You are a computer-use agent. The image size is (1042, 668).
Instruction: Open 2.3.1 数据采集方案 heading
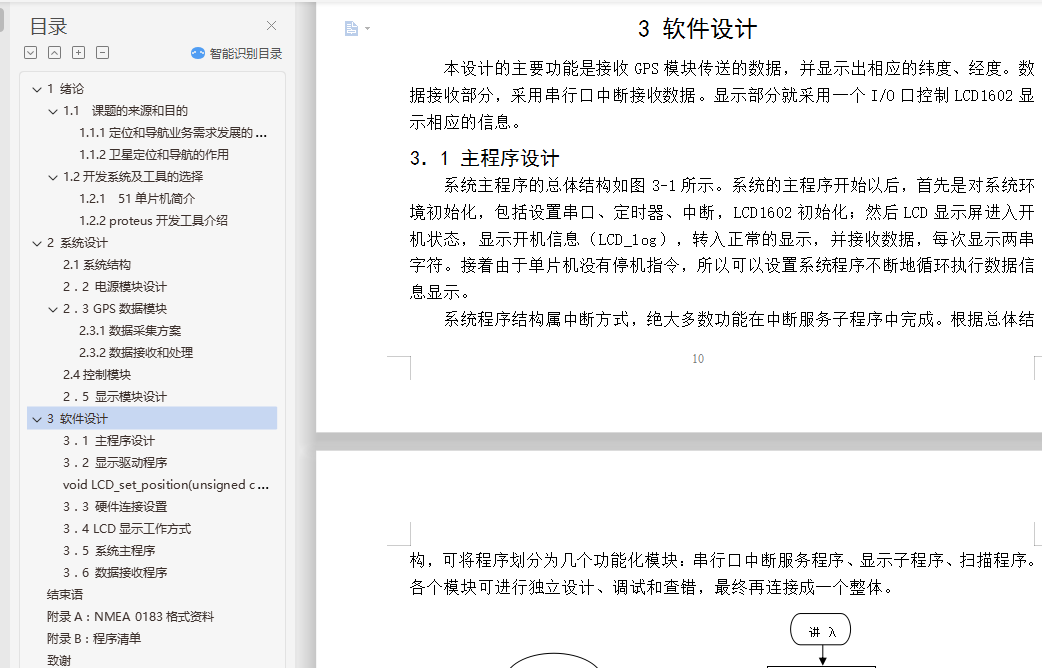coord(130,330)
